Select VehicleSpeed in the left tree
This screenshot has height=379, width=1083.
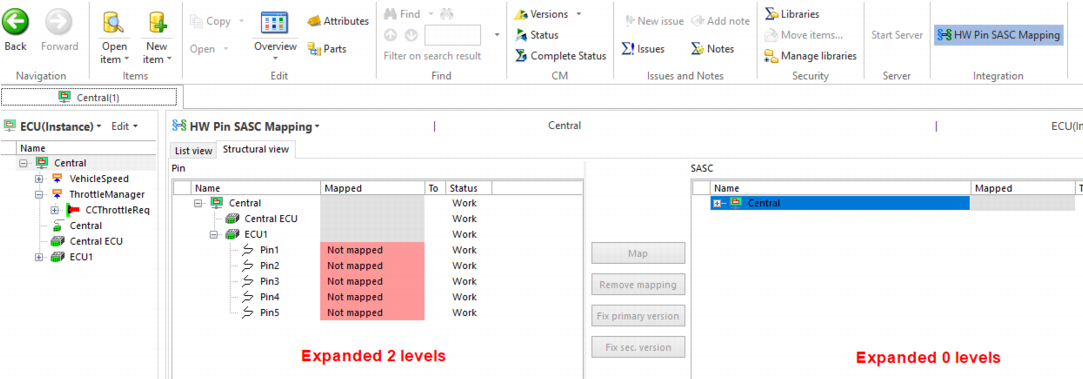click(x=99, y=179)
